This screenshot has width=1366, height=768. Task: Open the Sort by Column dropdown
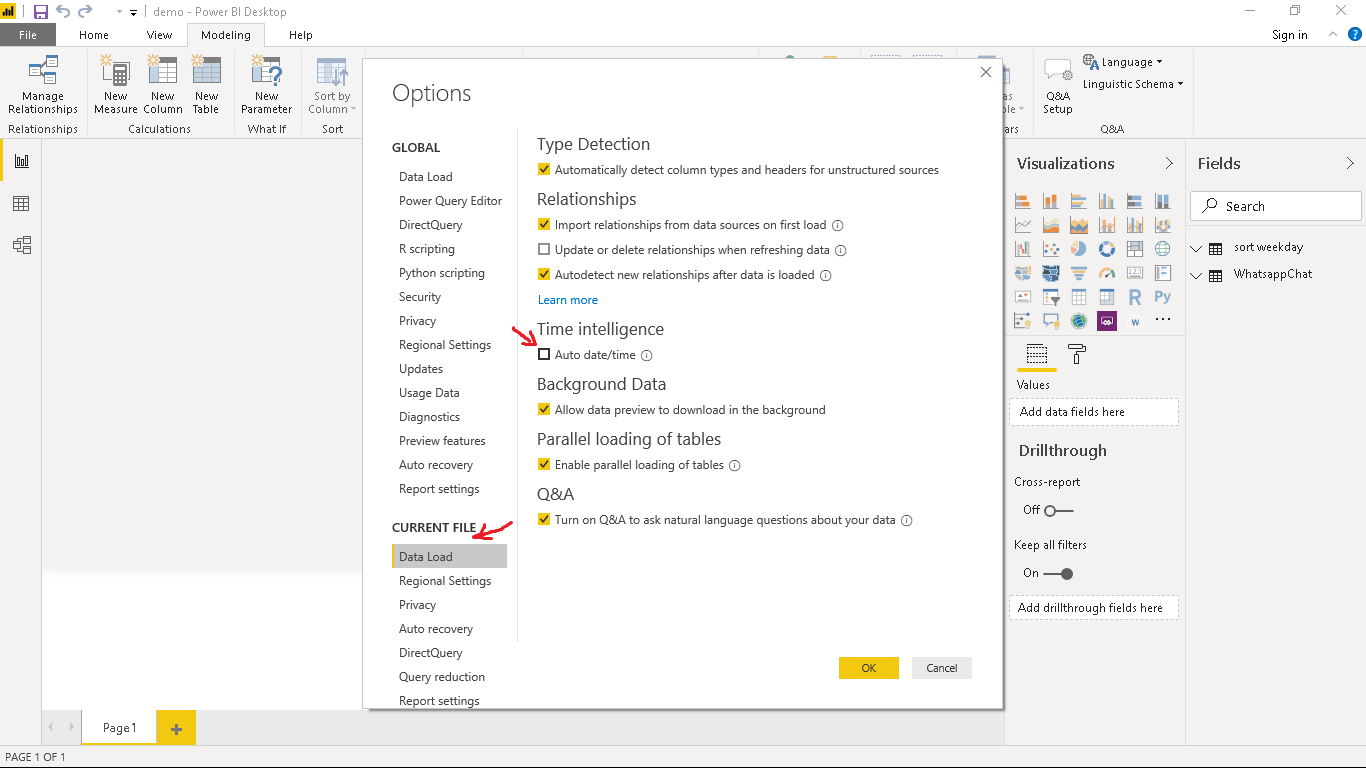pos(332,86)
